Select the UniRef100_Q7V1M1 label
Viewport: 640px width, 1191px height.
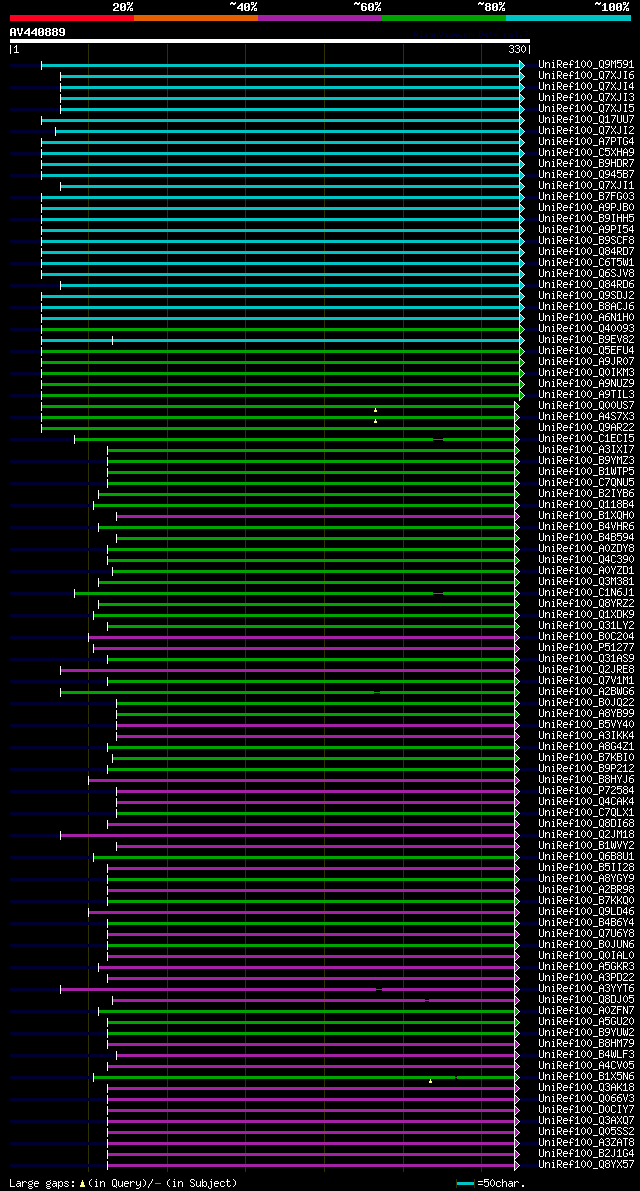tap(586, 681)
